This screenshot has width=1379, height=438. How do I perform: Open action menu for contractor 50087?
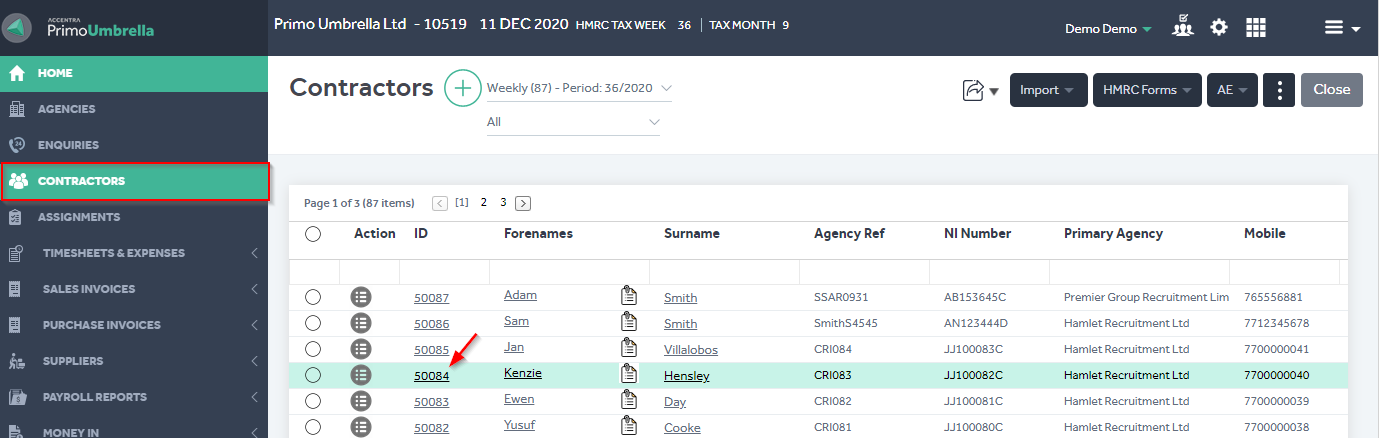click(361, 296)
